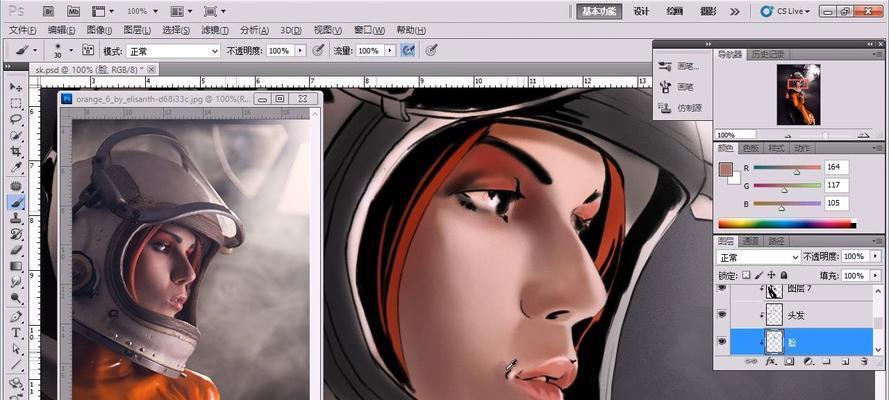Launch Bridge with the Br icon
Viewport: 889px width, 400px height.
(x=49, y=11)
